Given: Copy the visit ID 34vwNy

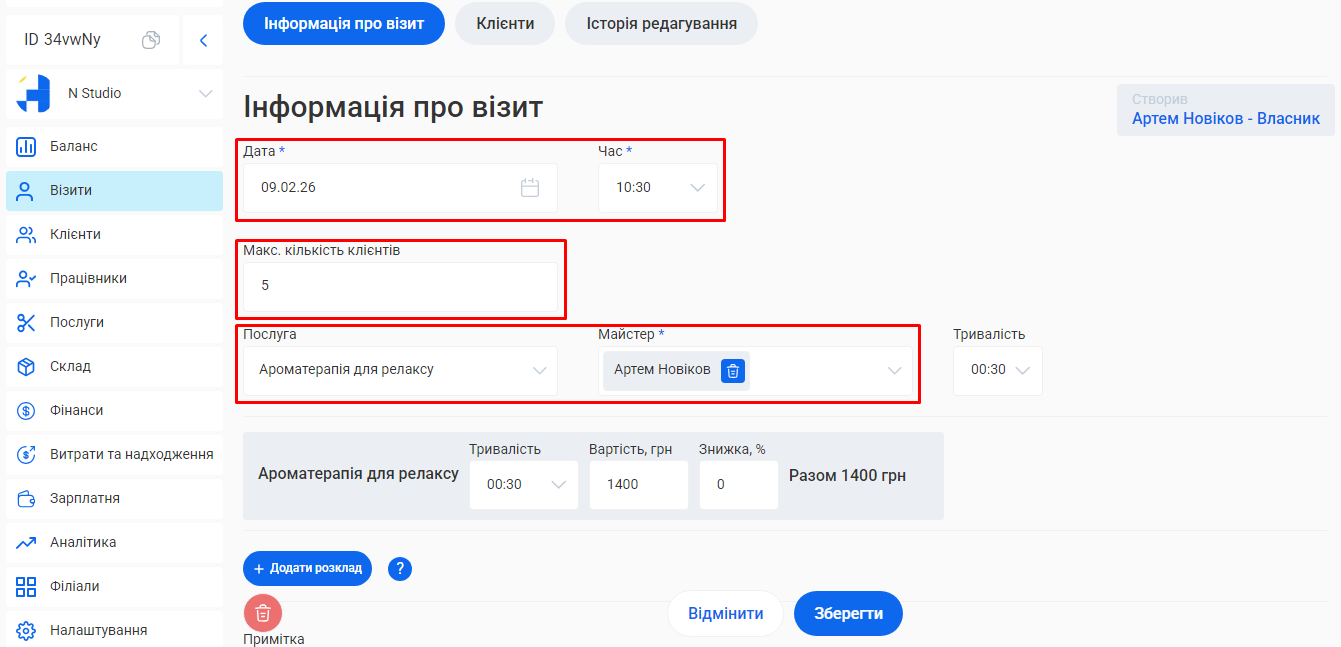Looking at the screenshot, I should 150,39.
